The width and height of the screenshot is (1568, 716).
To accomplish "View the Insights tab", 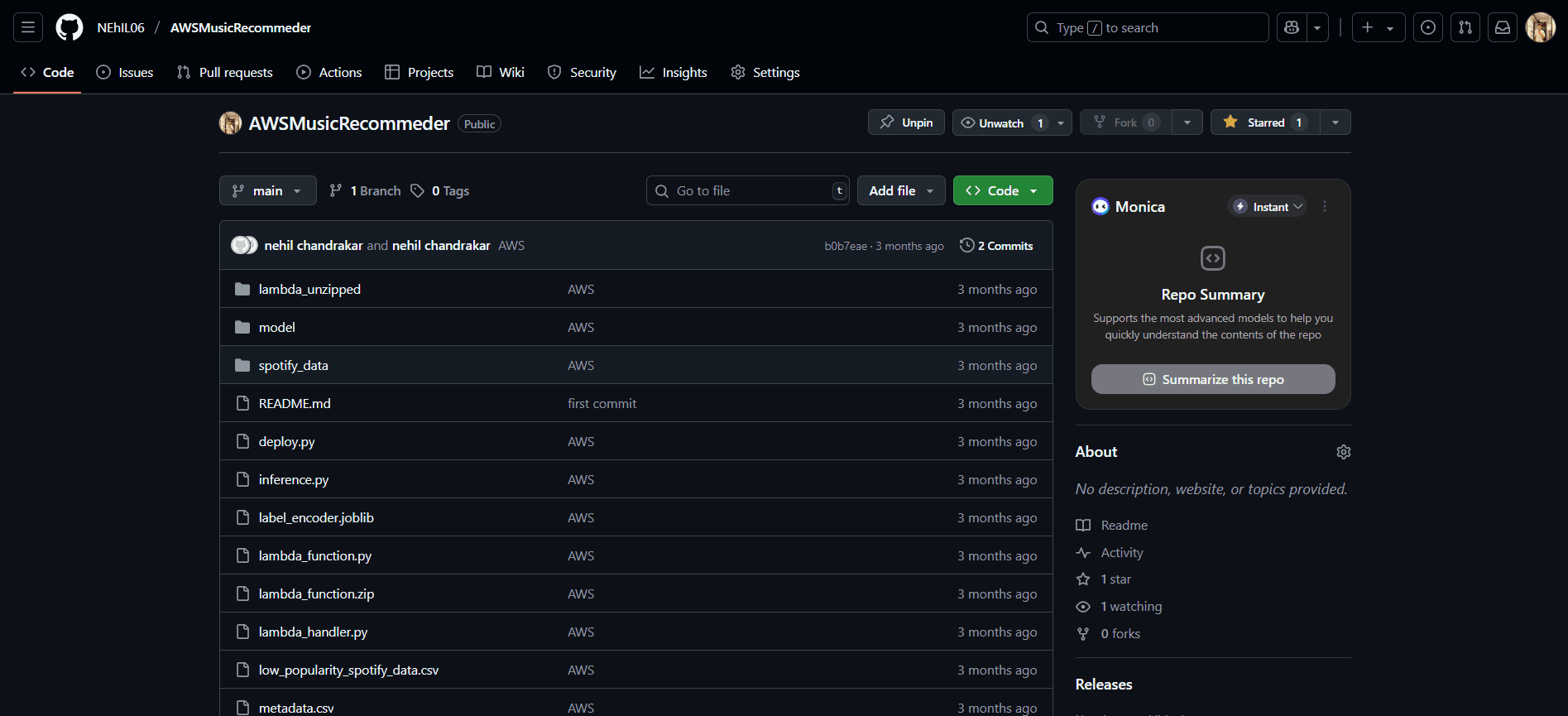I will coord(674,73).
